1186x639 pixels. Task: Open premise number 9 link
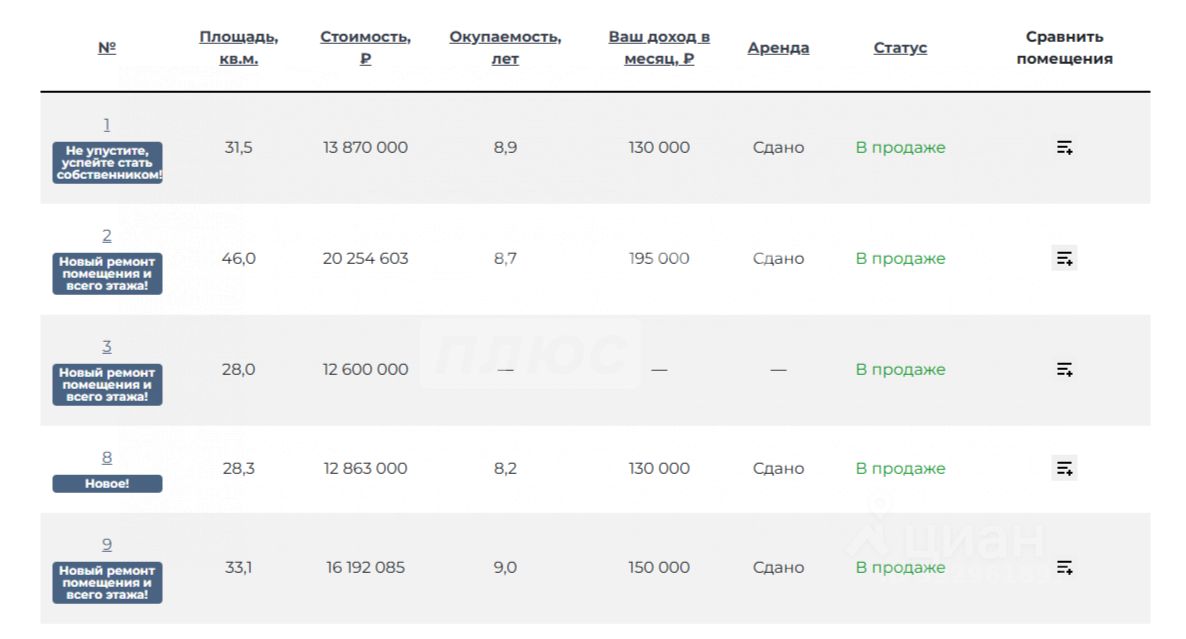tap(107, 545)
